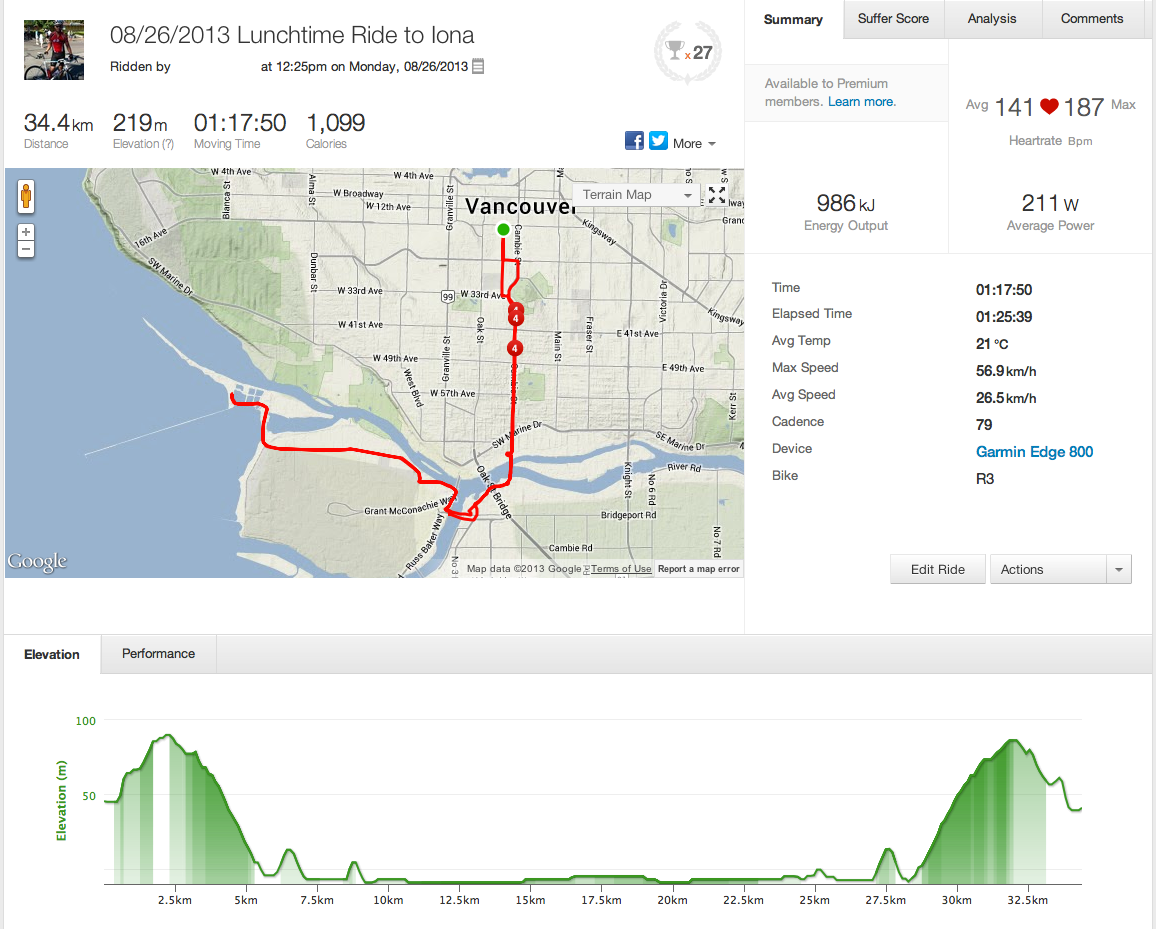Click the notes icon beside ride date
Screen dimensions: 1156x929
[x=478, y=67]
